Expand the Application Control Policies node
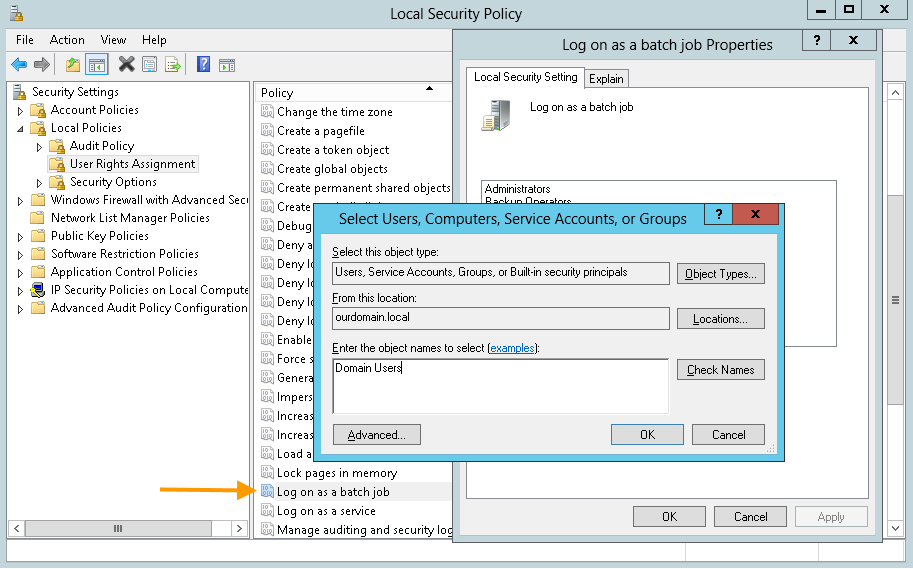 (x=20, y=273)
